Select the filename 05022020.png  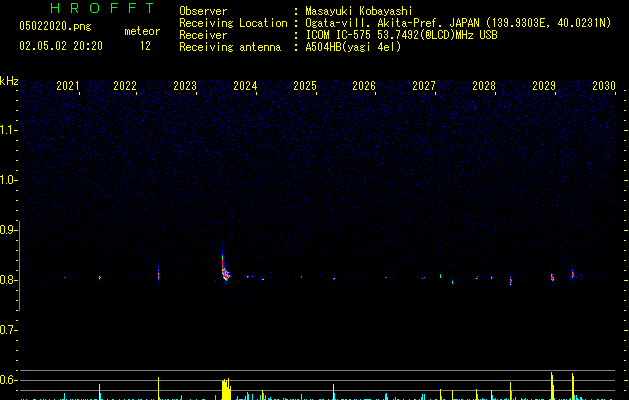click(55, 26)
